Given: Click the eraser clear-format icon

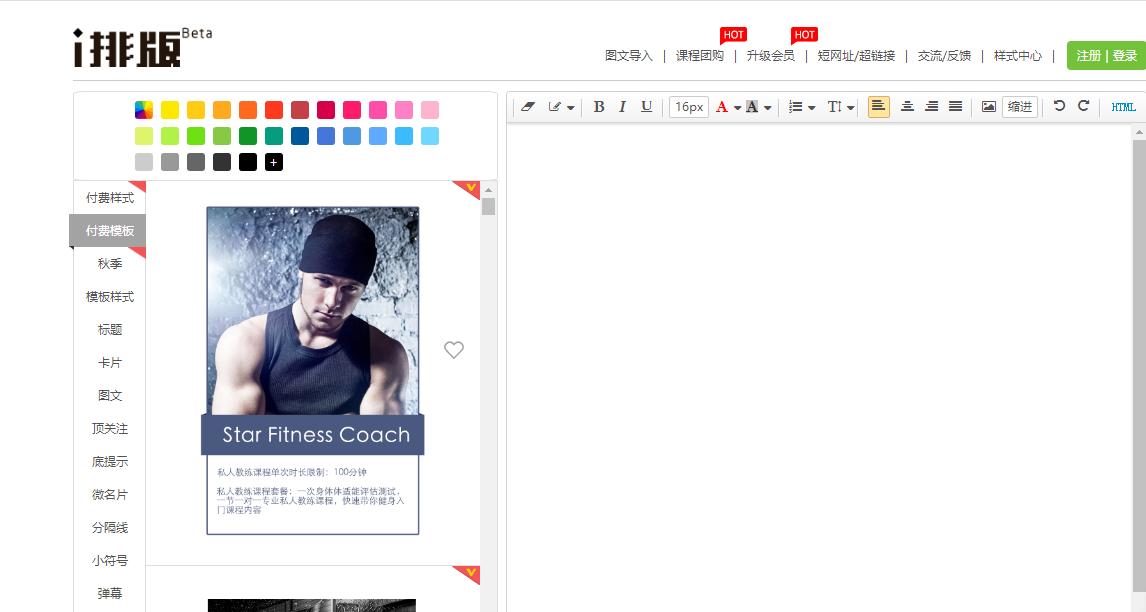Looking at the screenshot, I should [529, 107].
